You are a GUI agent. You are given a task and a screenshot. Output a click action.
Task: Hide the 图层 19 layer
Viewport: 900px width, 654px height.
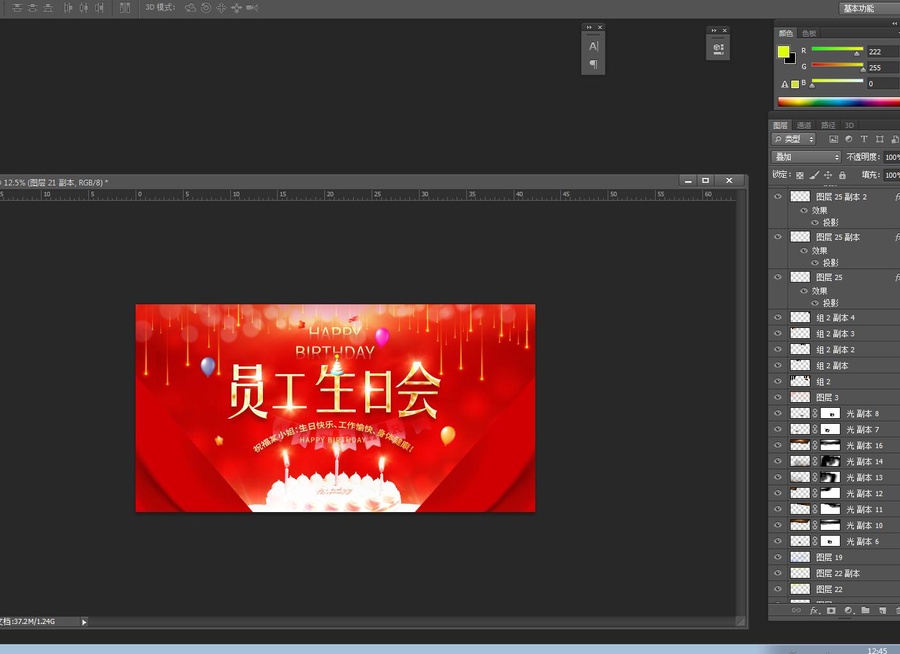click(x=778, y=557)
